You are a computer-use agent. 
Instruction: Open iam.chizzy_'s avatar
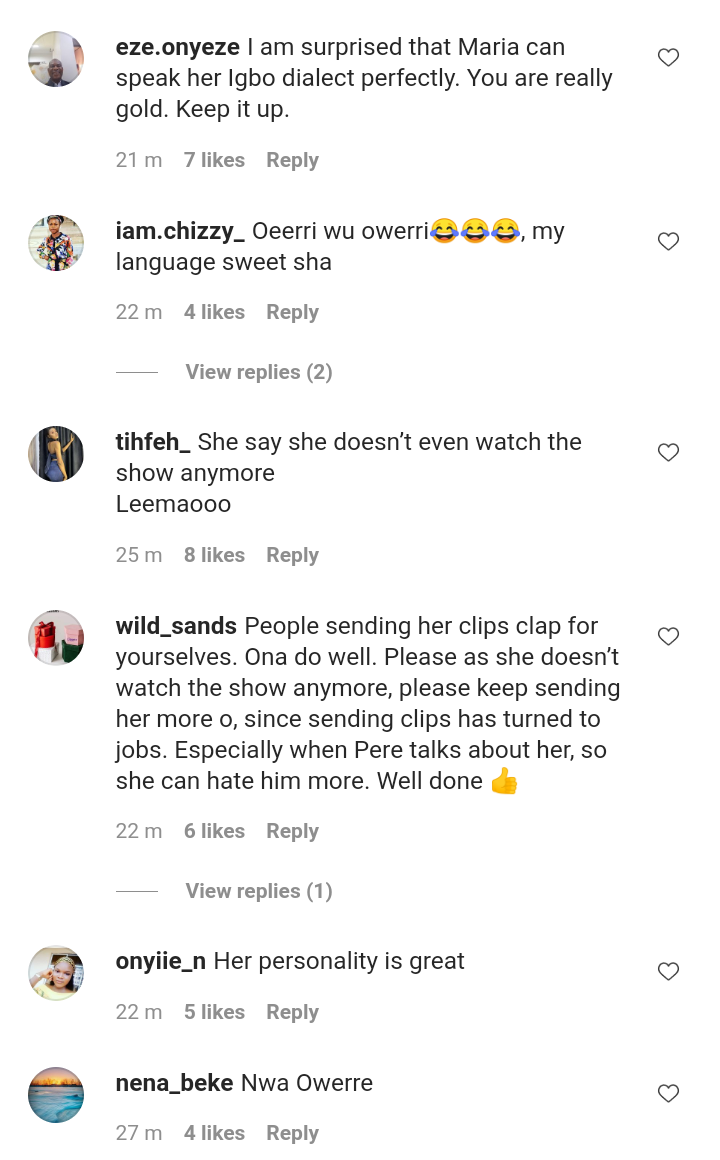pos(56,243)
